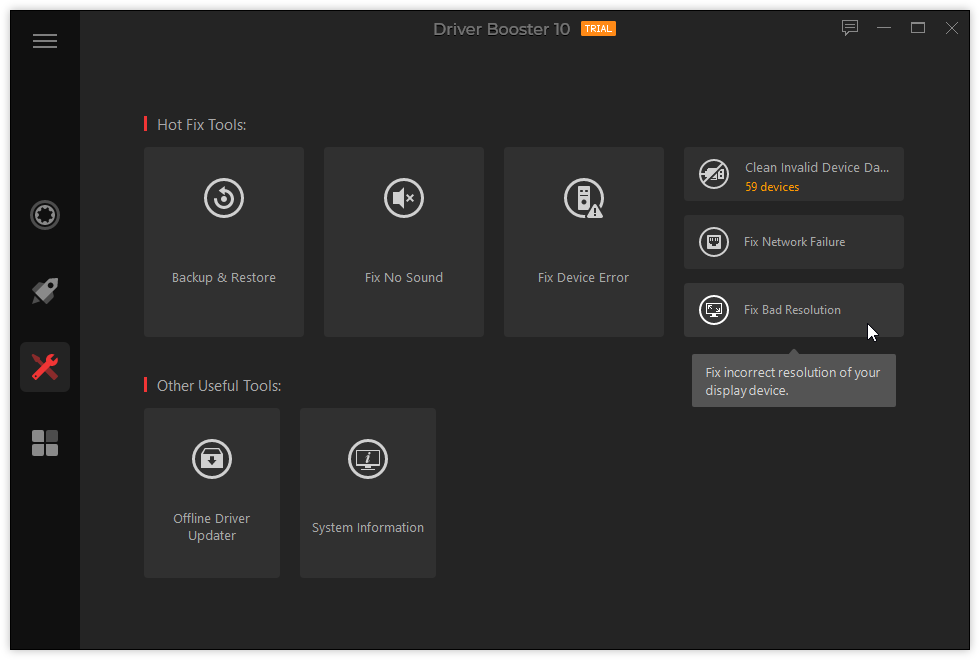Open the rocket Boost section in sidebar
980x660 pixels.
point(45,291)
